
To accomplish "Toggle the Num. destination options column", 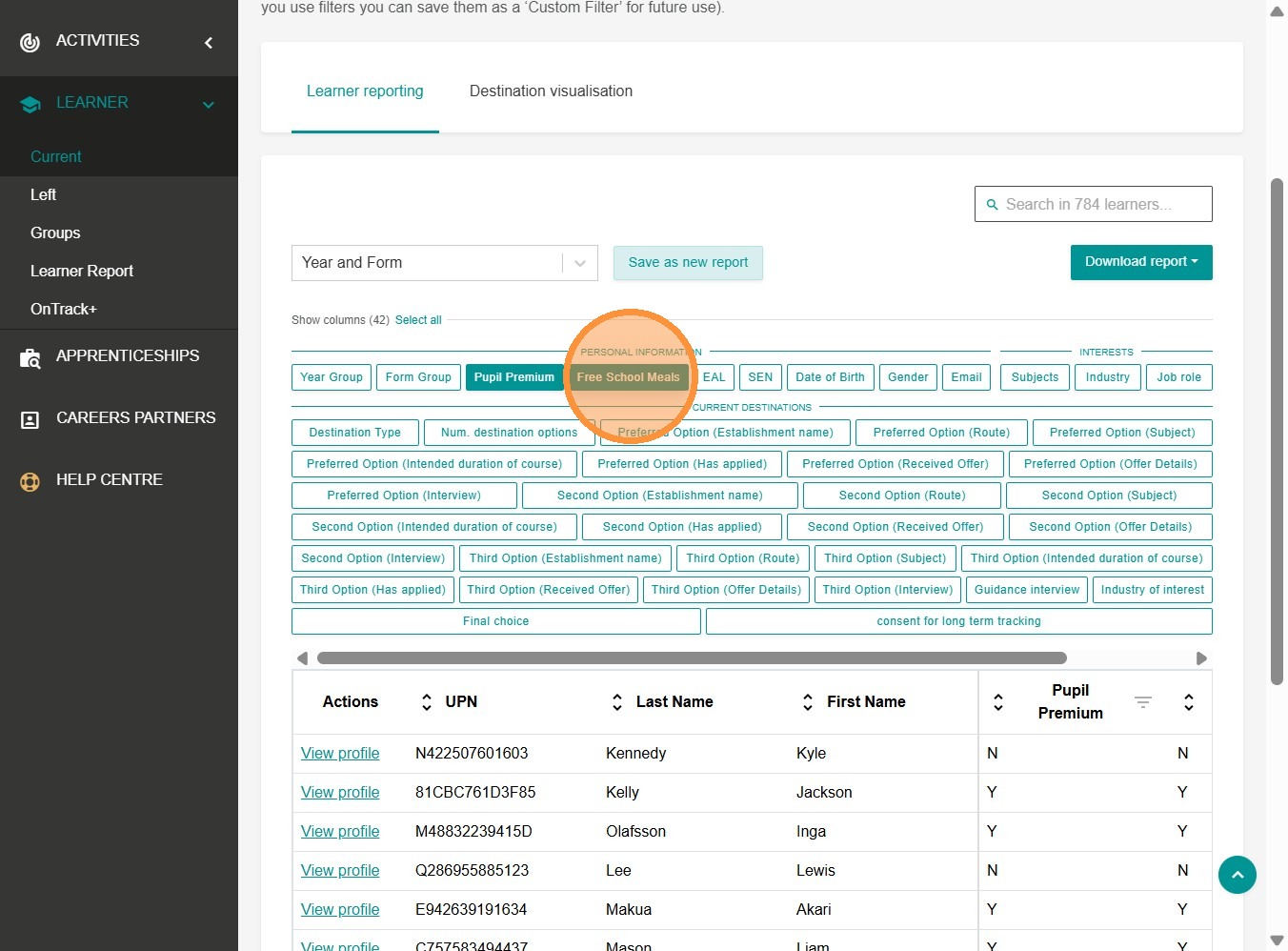I will click(x=510, y=433).
